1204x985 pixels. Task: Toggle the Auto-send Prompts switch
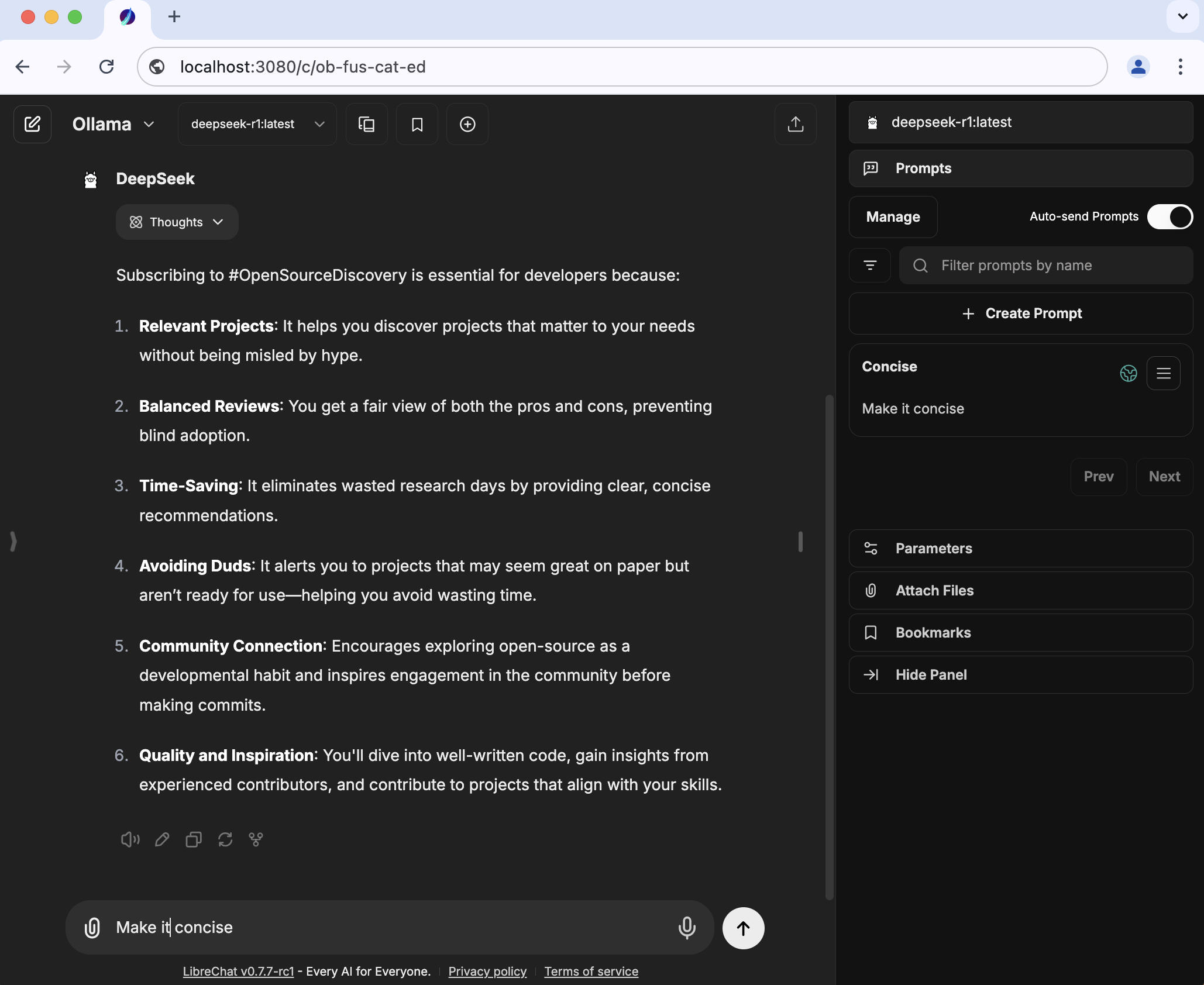coord(1169,216)
